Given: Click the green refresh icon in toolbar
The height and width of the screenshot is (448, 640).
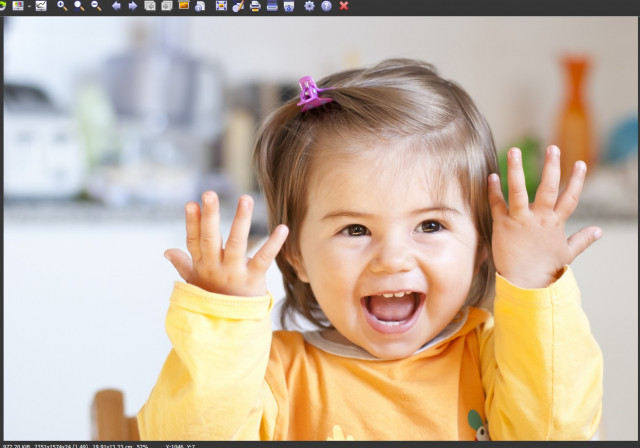Looking at the screenshot, I should pos(2,6).
